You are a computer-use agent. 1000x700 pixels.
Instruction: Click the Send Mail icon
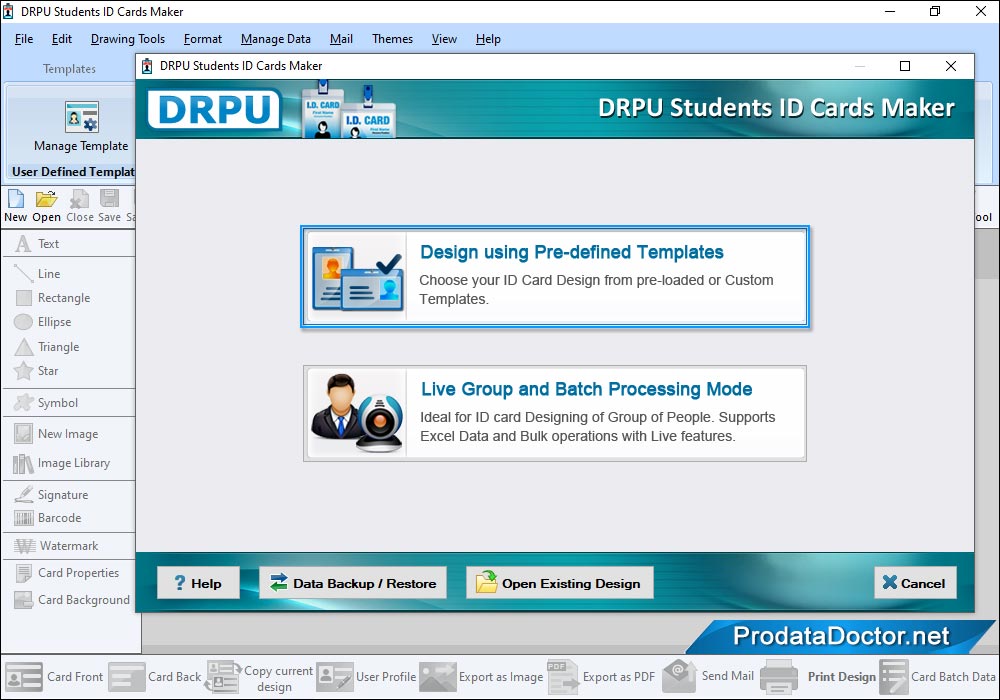coord(679,676)
